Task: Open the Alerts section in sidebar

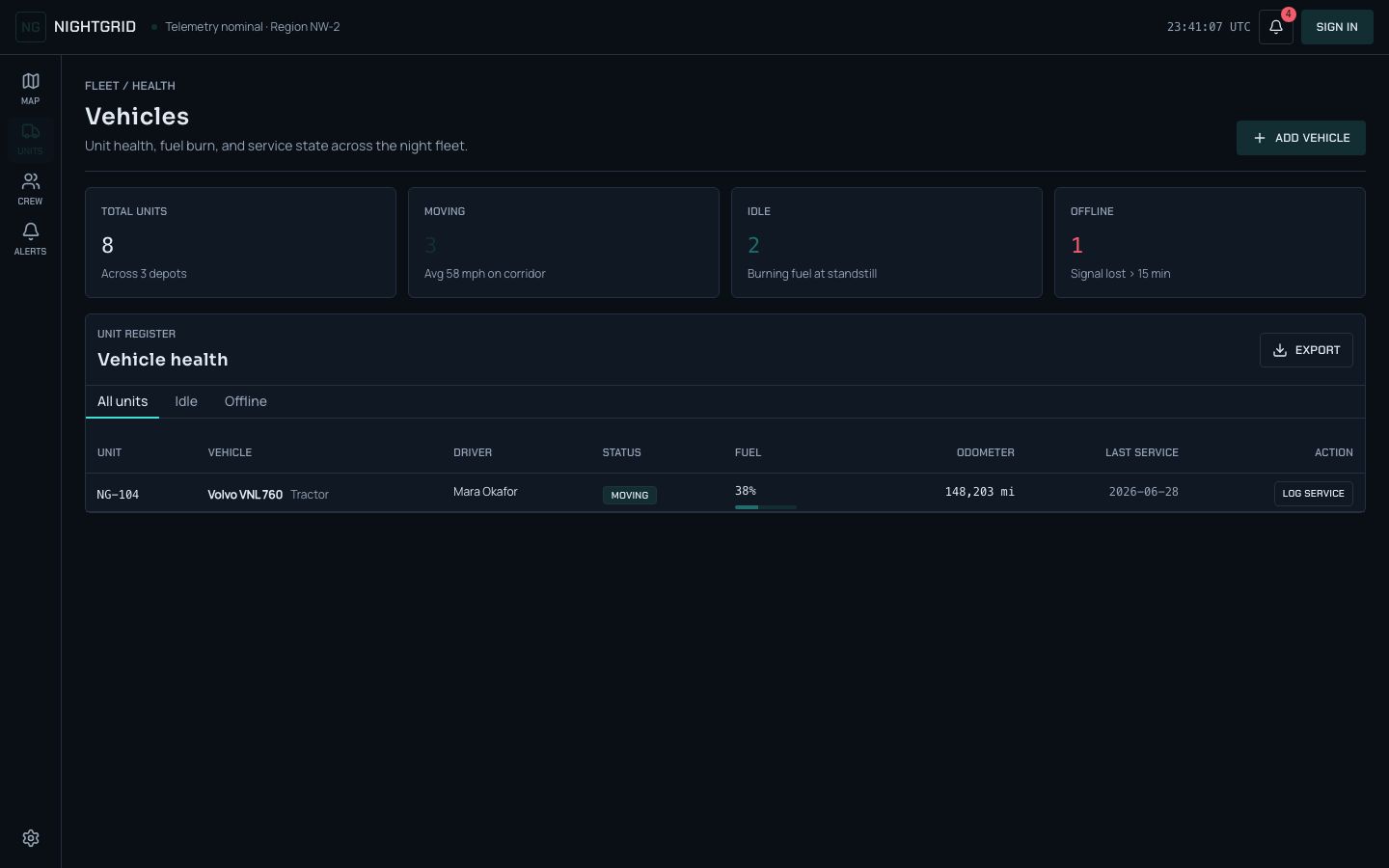Action: [x=30, y=238]
